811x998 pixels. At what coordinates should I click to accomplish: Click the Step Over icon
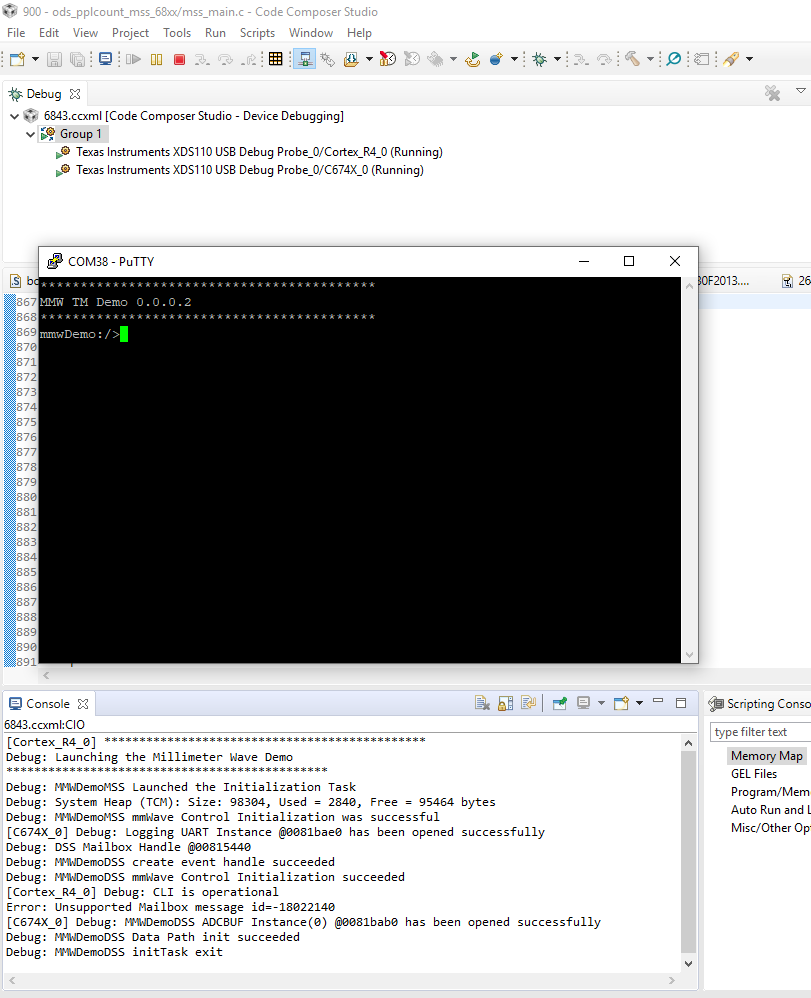[225, 59]
